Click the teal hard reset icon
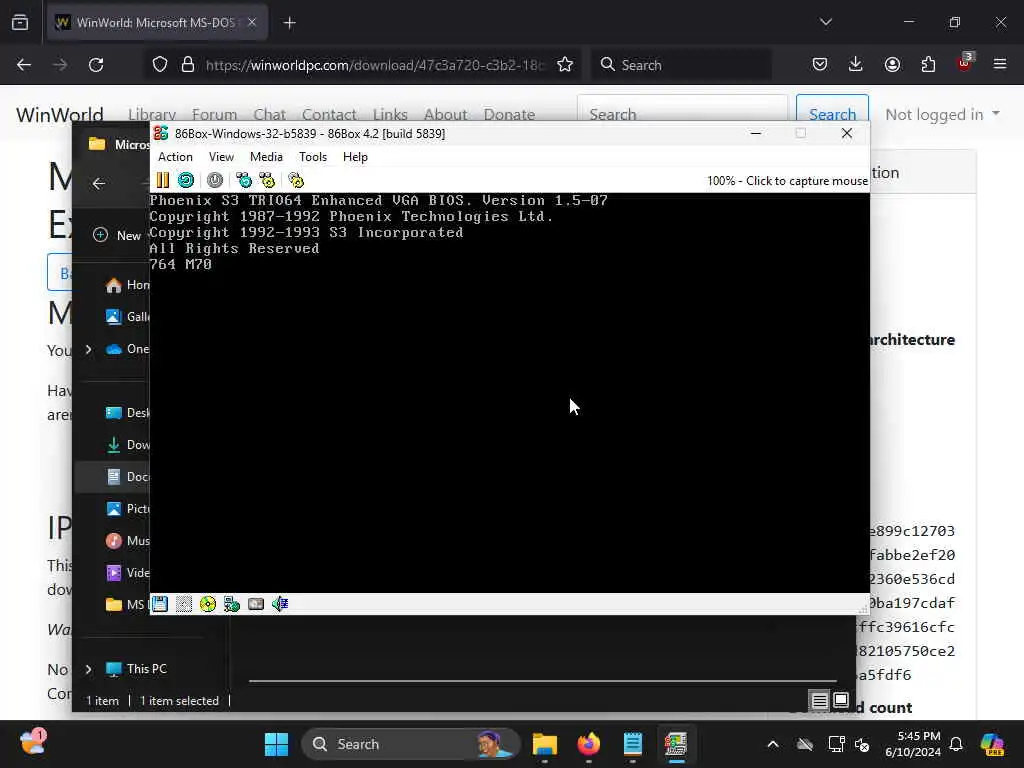Viewport: 1024px width, 768px height. 186,180
